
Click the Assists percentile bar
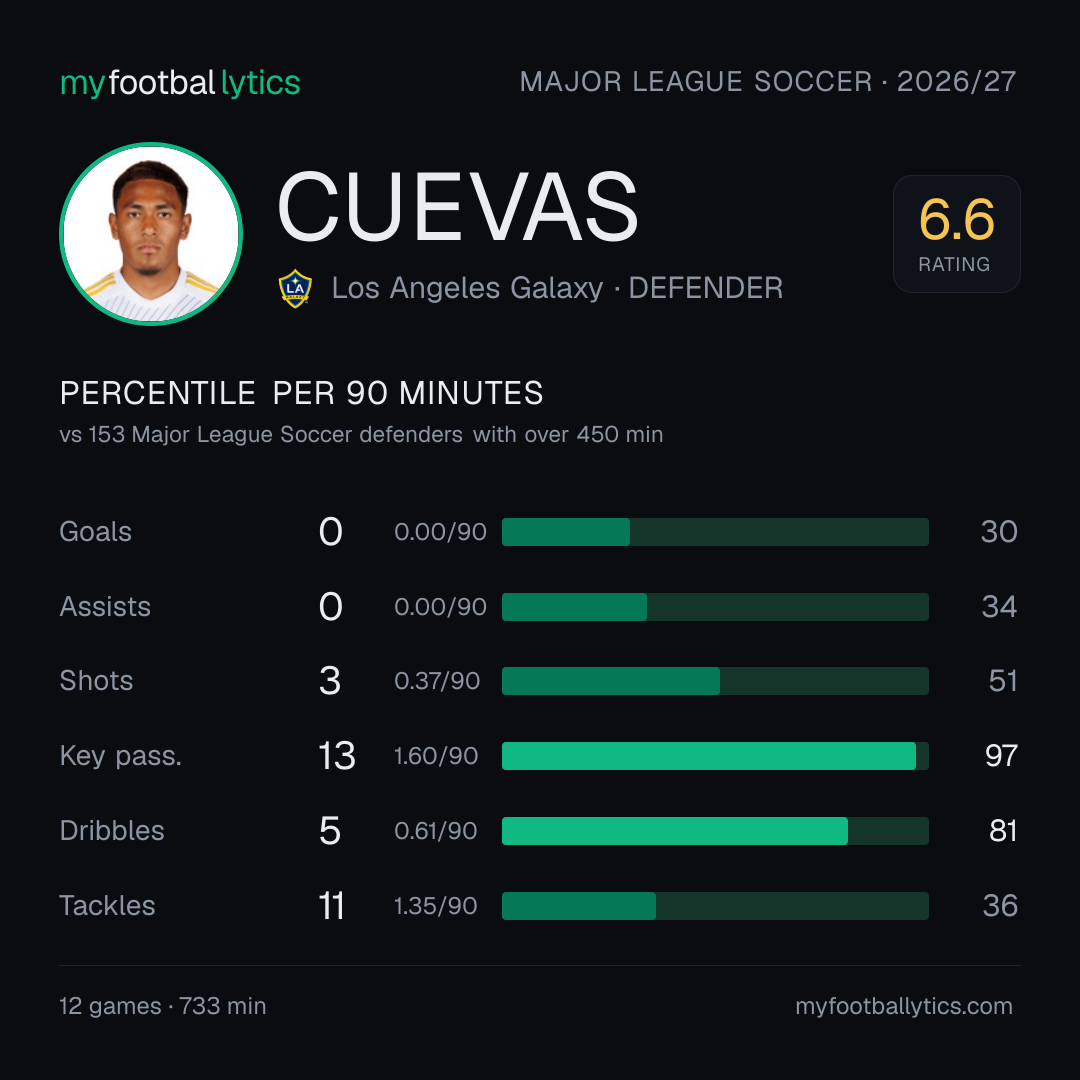click(x=715, y=607)
